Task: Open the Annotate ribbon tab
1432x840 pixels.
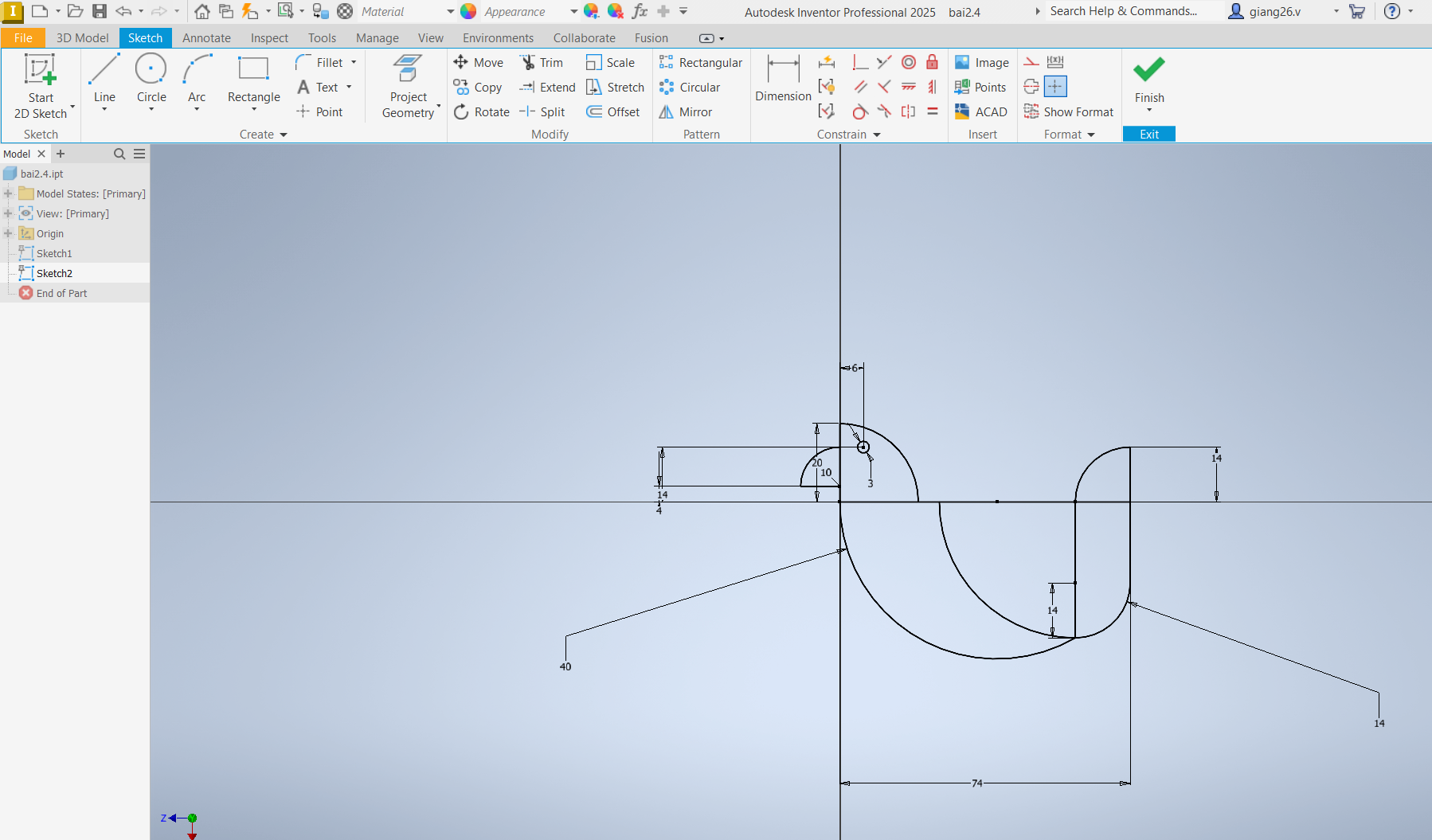Action: coord(206,38)
